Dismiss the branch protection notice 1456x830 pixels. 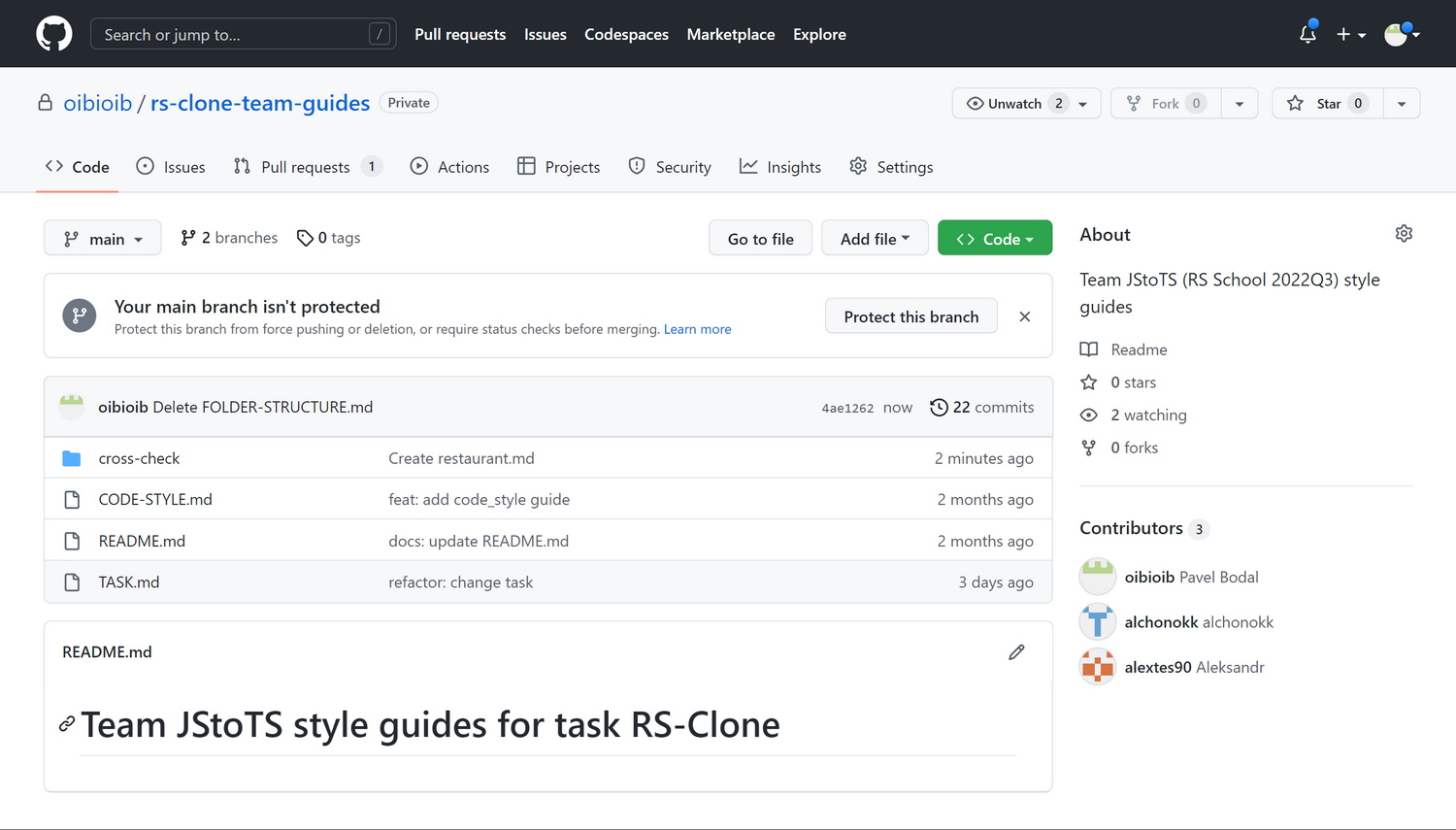pos(1025,316)
